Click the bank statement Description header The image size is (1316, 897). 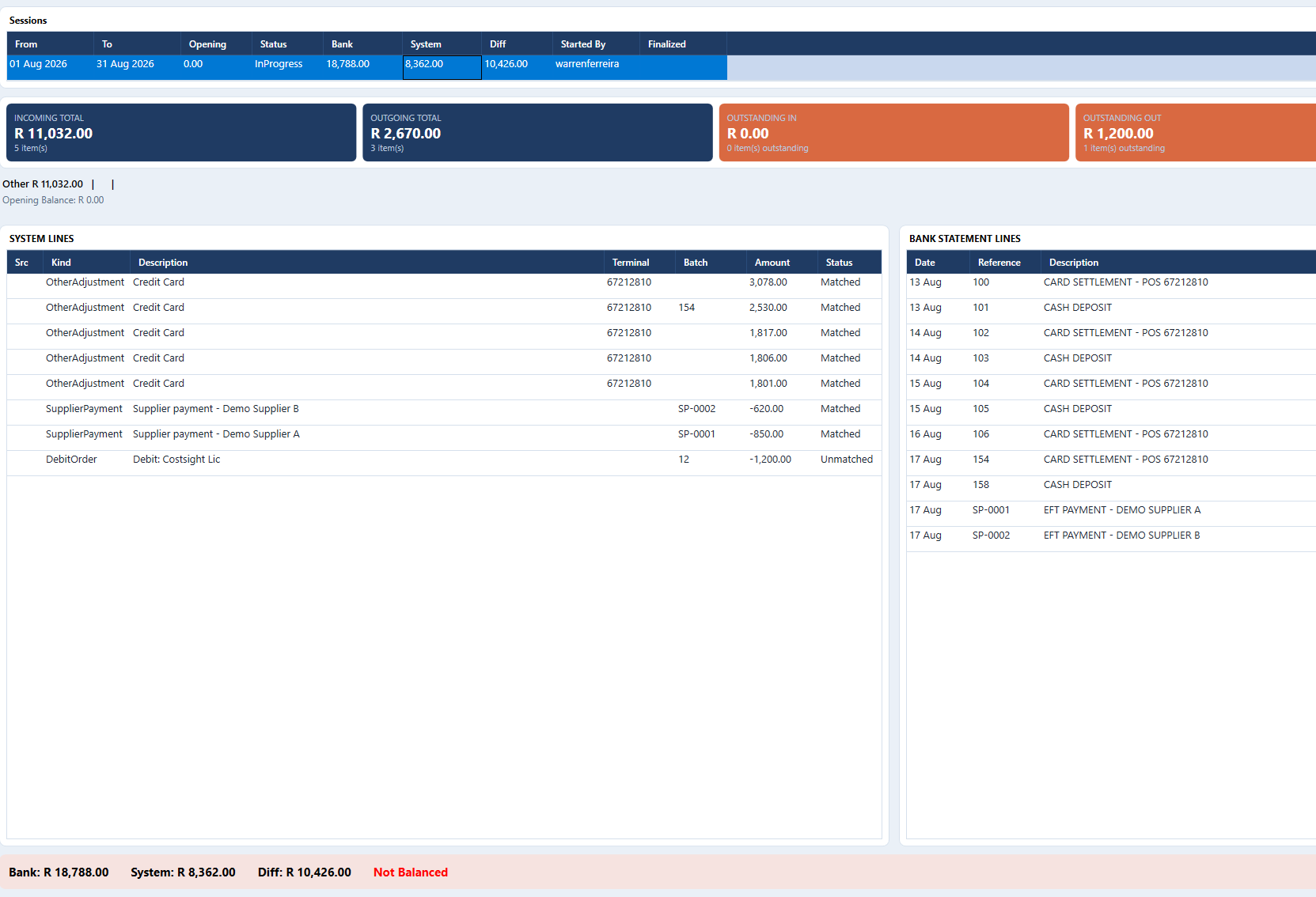click(1179, 263)
